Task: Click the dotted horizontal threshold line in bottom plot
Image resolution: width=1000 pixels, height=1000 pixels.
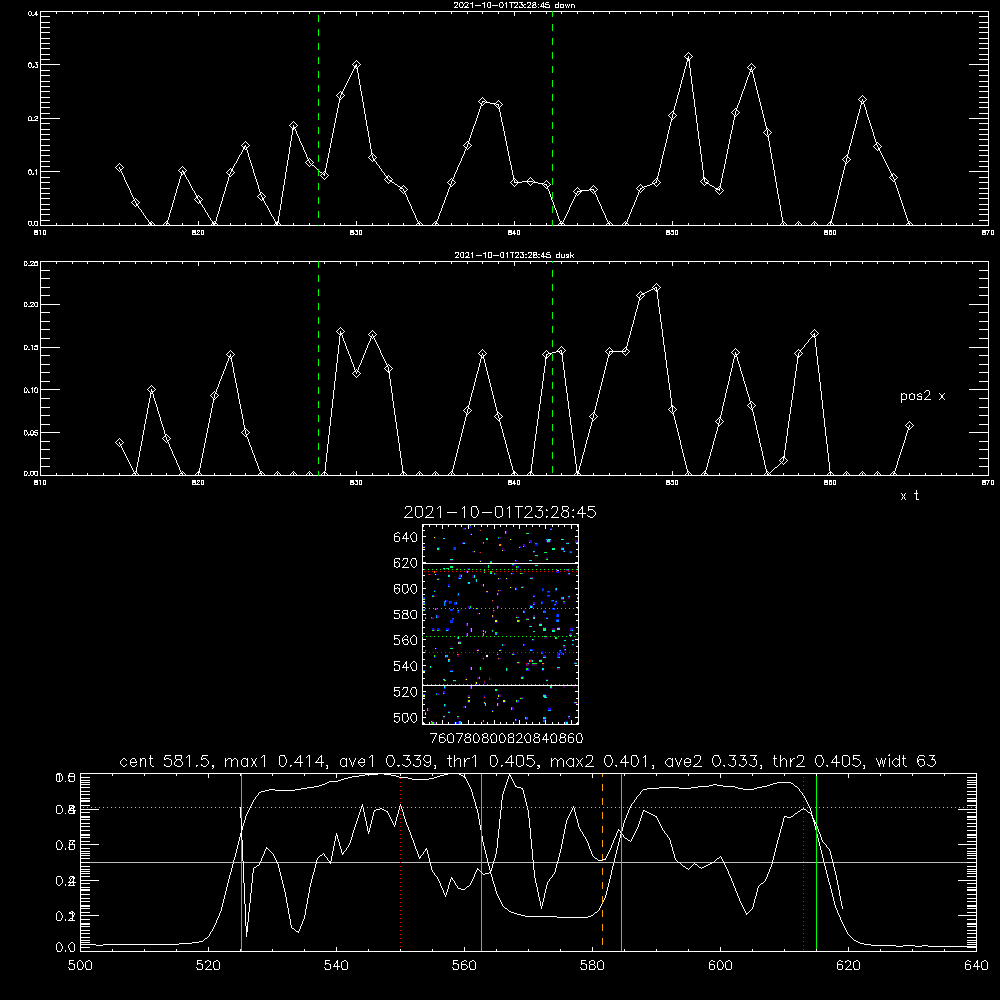Action: pyautogui.click(x=528, y=807)
